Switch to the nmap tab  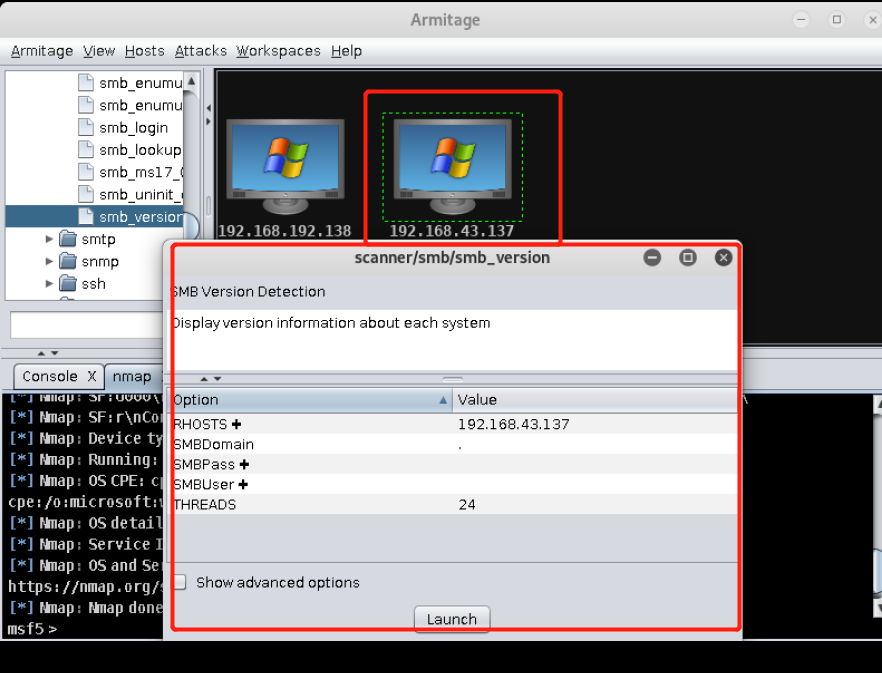[x=132, y=376]
